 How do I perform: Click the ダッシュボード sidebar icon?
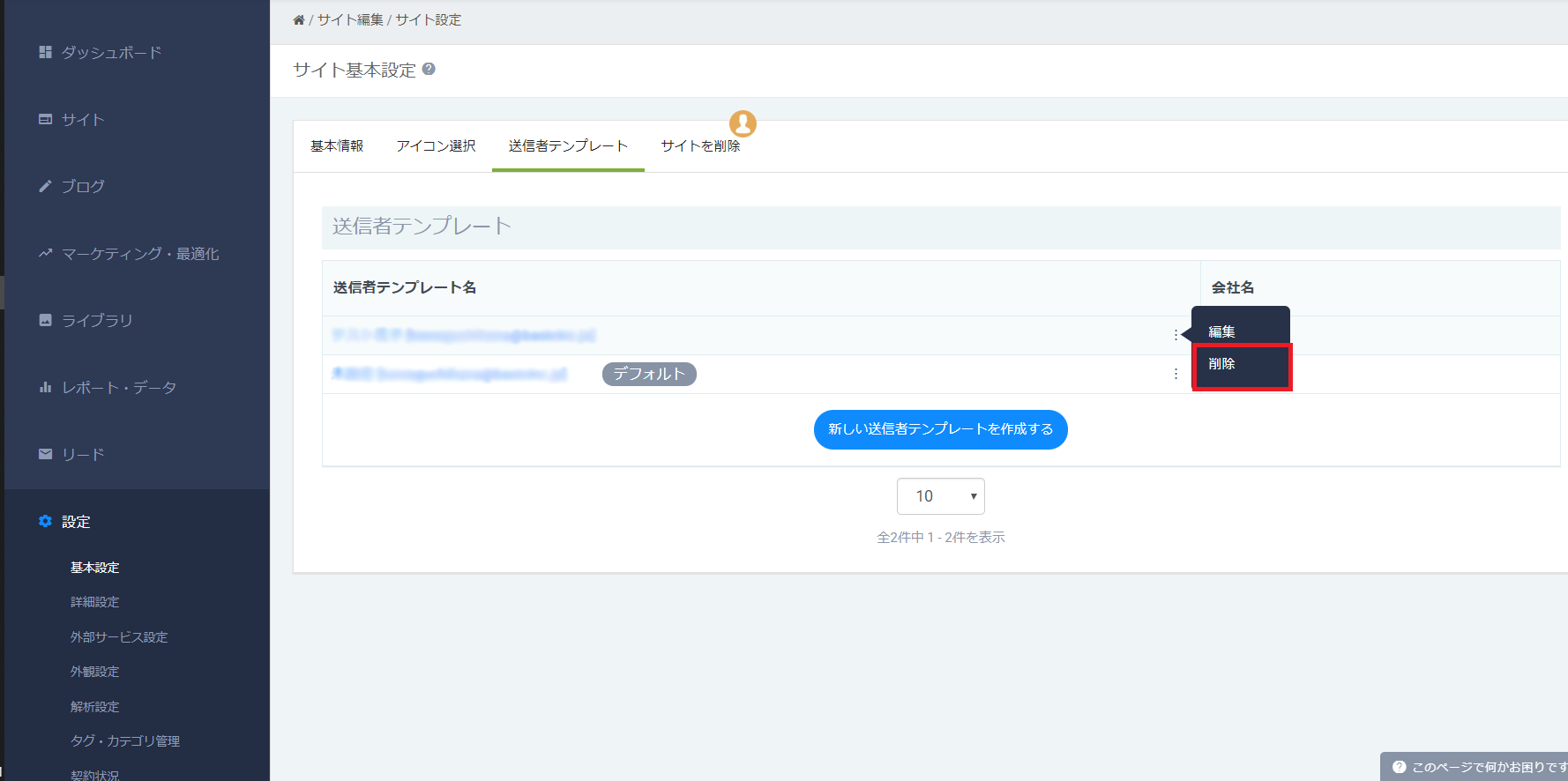pos(45,52)
